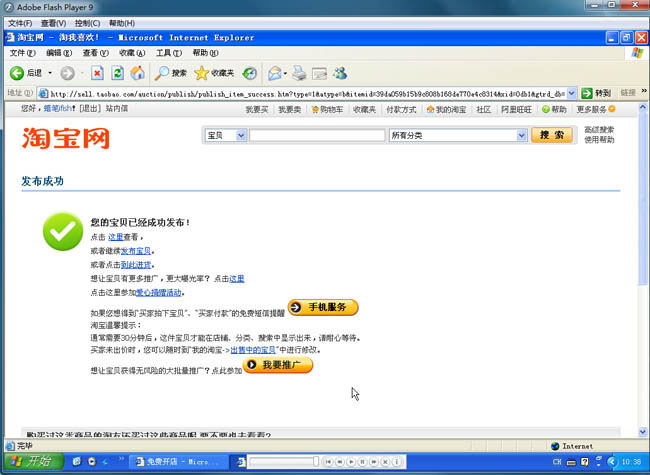Image resolution: width=650 pixels, height=475 pixels.
Task: Click the 我要推广 orange button
Action: (x=278, y=365)
